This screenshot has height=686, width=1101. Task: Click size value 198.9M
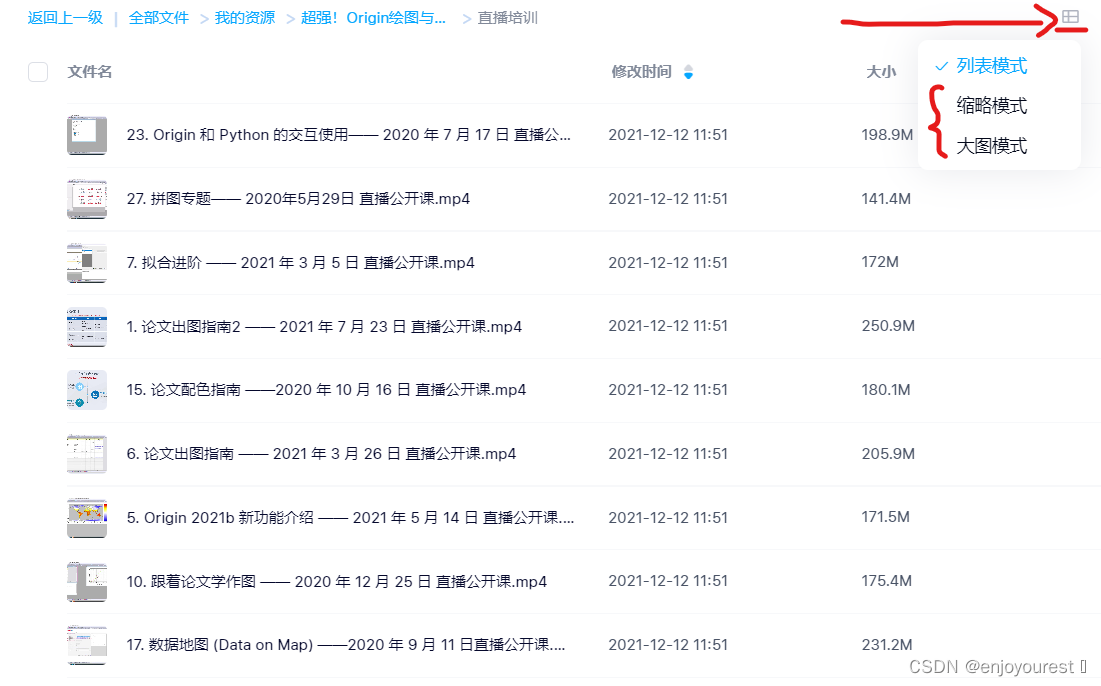click(888, 135)
